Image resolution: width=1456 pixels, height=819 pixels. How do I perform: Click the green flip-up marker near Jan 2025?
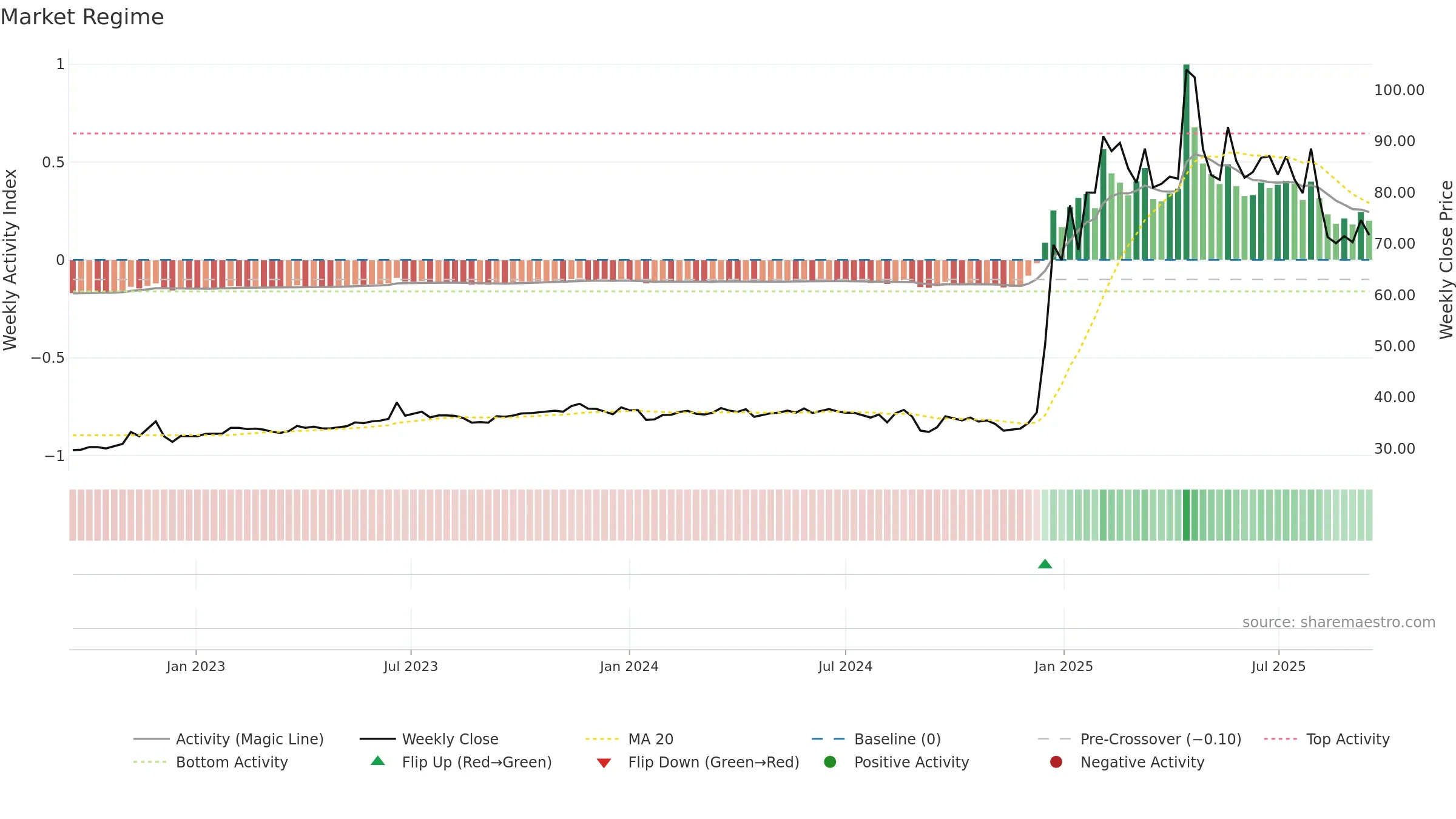(x=1045, y=564)
